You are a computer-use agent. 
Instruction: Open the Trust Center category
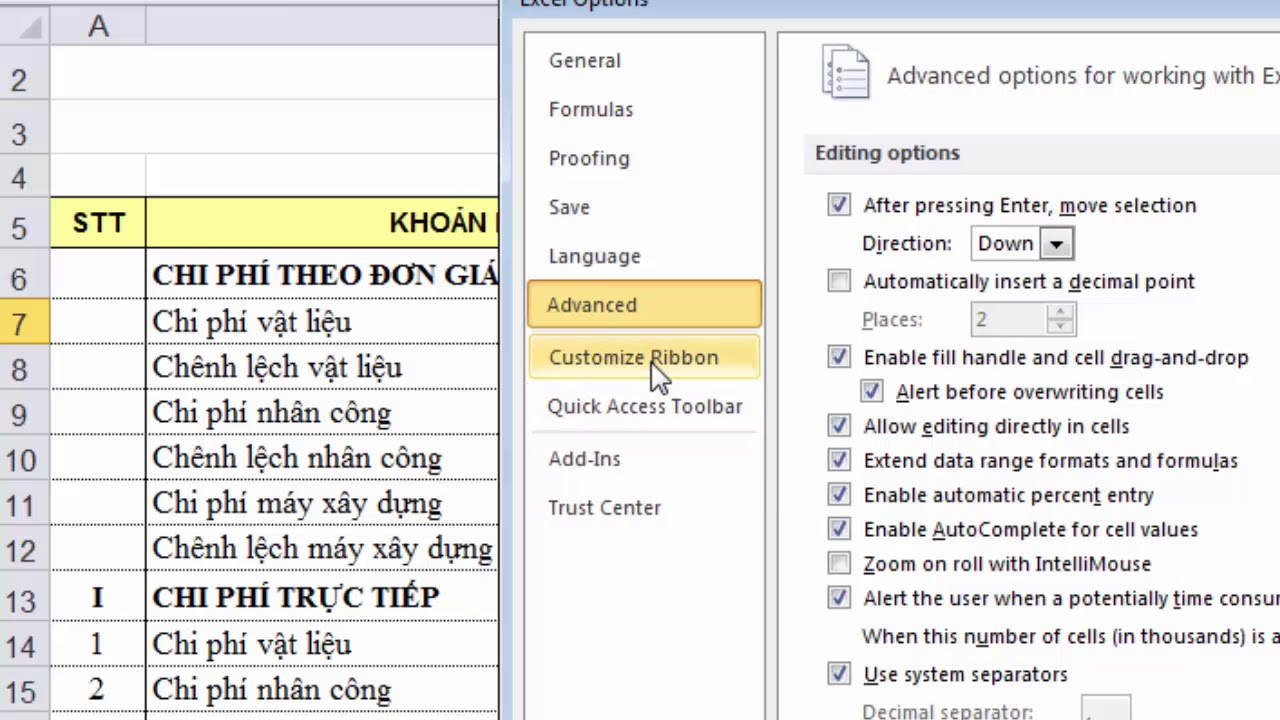(644, 508)
